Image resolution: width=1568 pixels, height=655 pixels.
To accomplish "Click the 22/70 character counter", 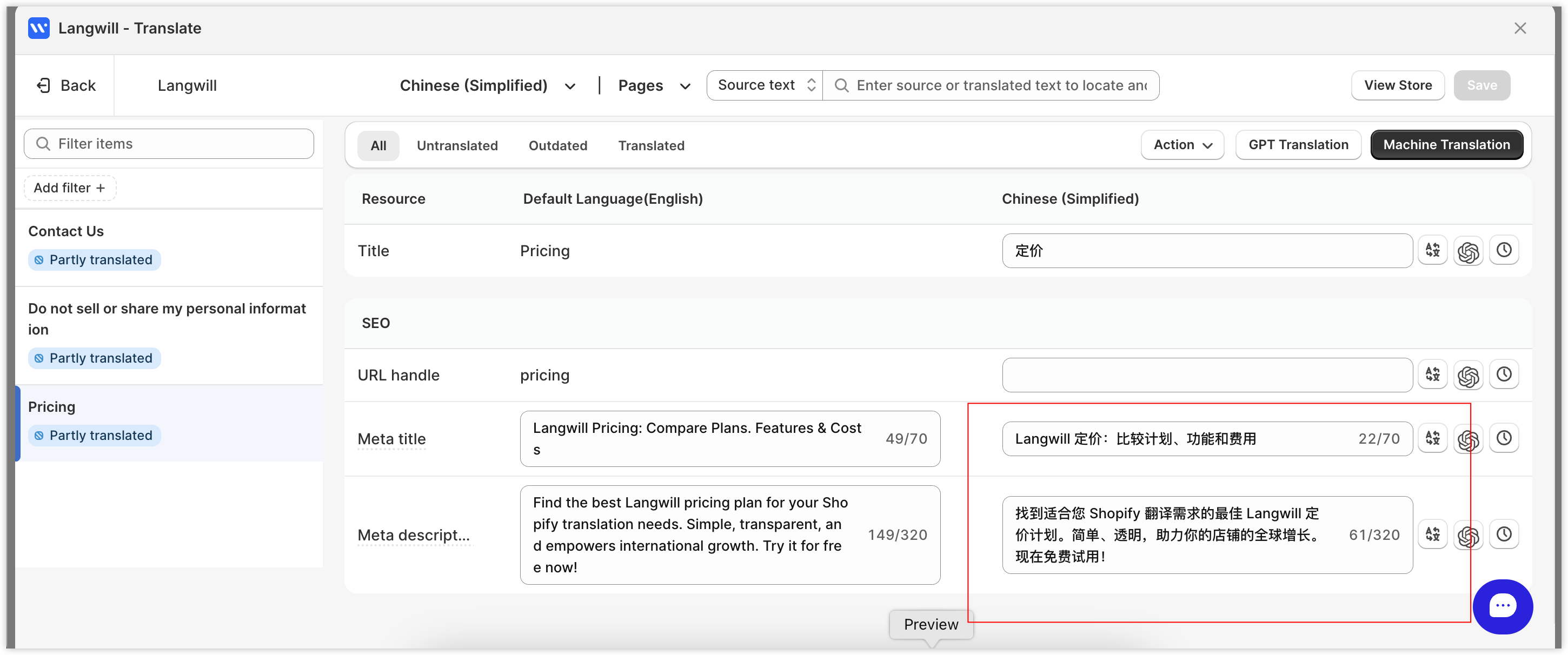I will [x=1379, y=438].
